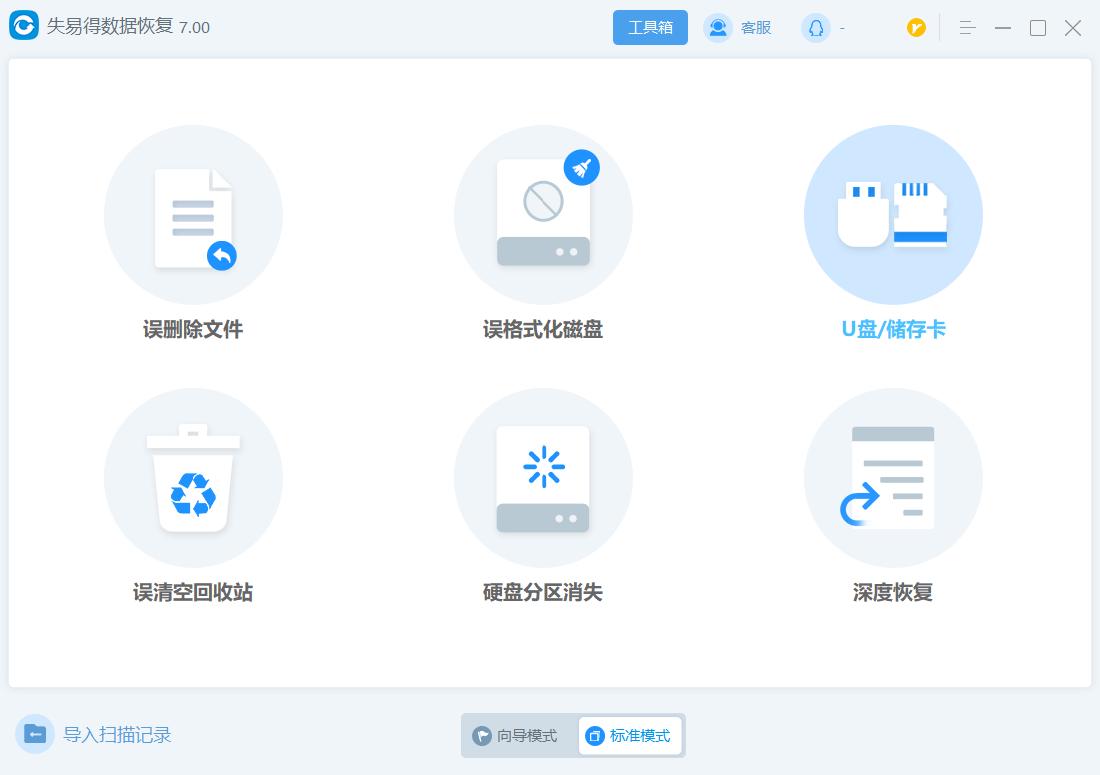Click the 客服 customer service headset icon

point(717,27)
